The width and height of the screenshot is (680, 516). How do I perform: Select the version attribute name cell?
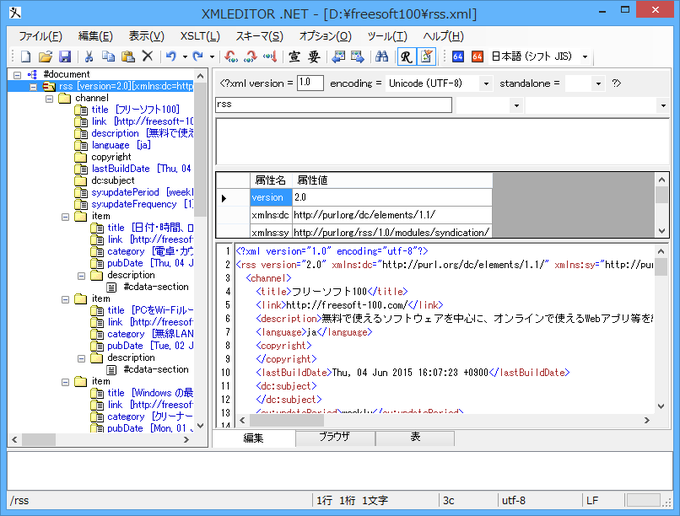tap(271, 198)
